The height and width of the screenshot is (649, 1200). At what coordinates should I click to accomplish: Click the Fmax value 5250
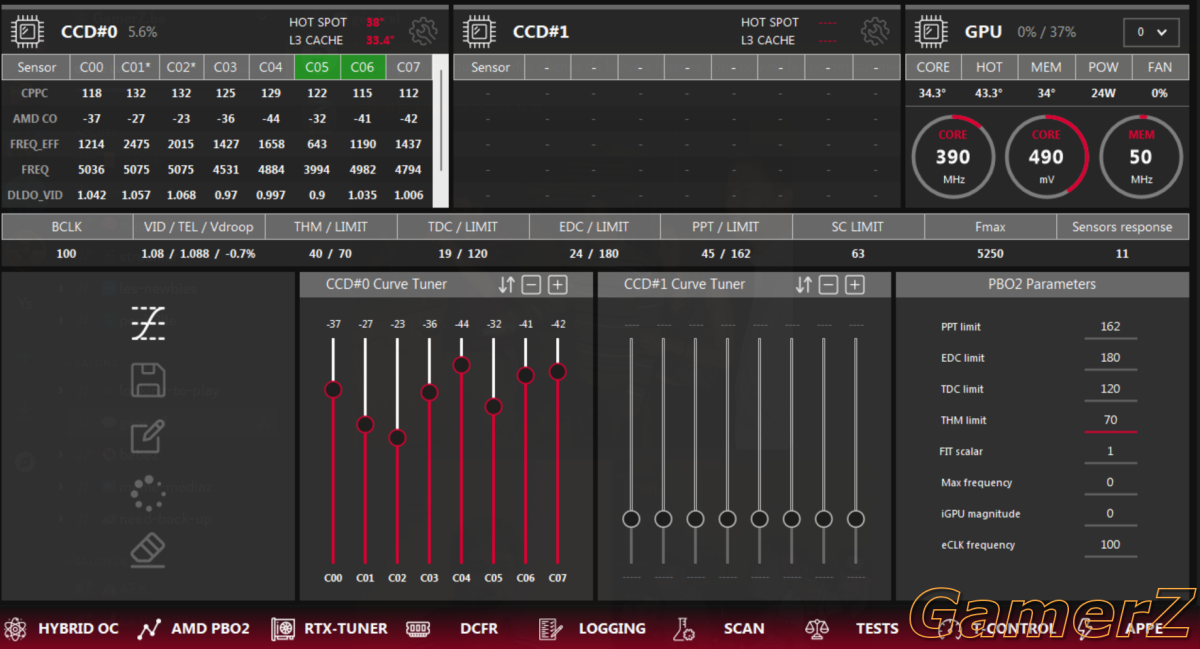click(x=990, y=254)
